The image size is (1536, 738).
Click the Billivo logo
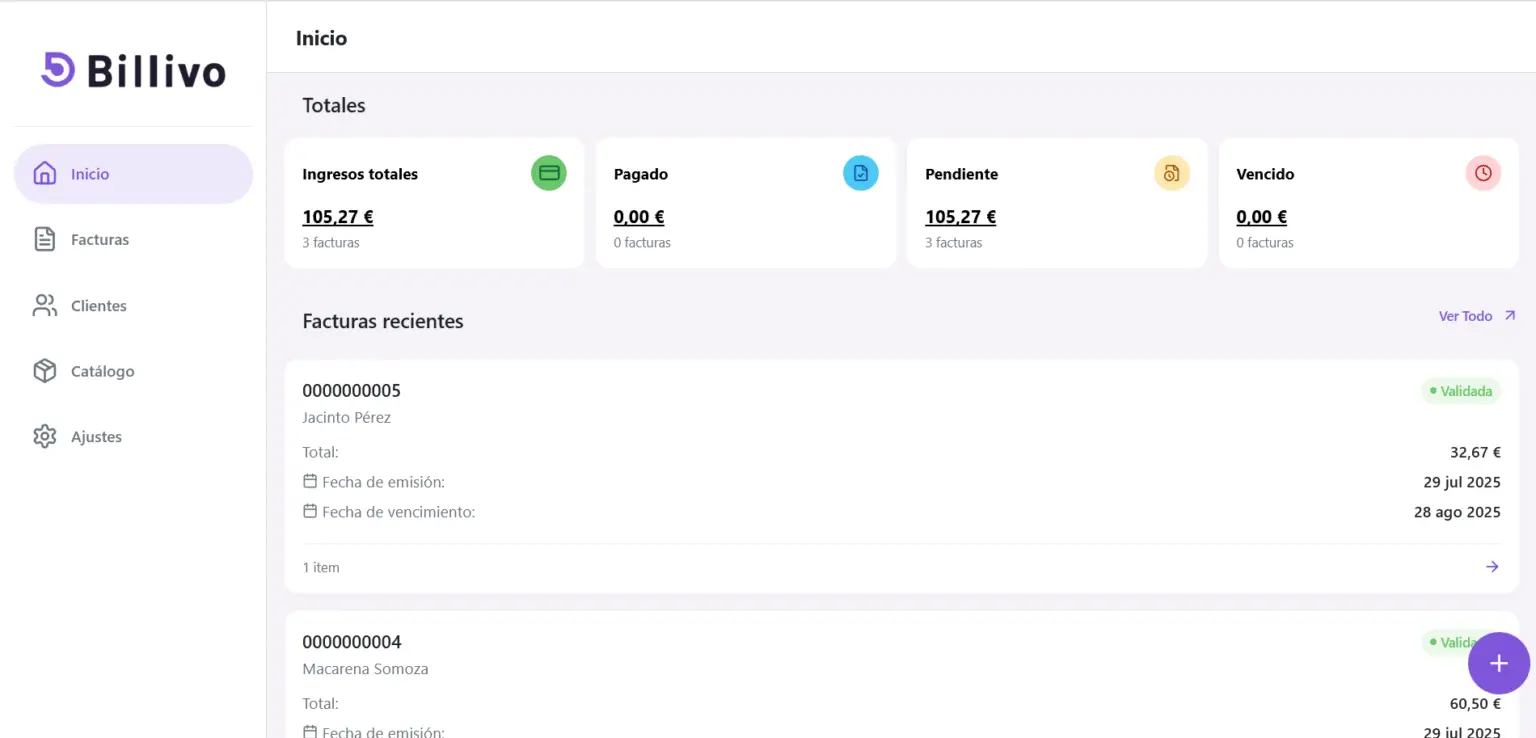[133, 71]
